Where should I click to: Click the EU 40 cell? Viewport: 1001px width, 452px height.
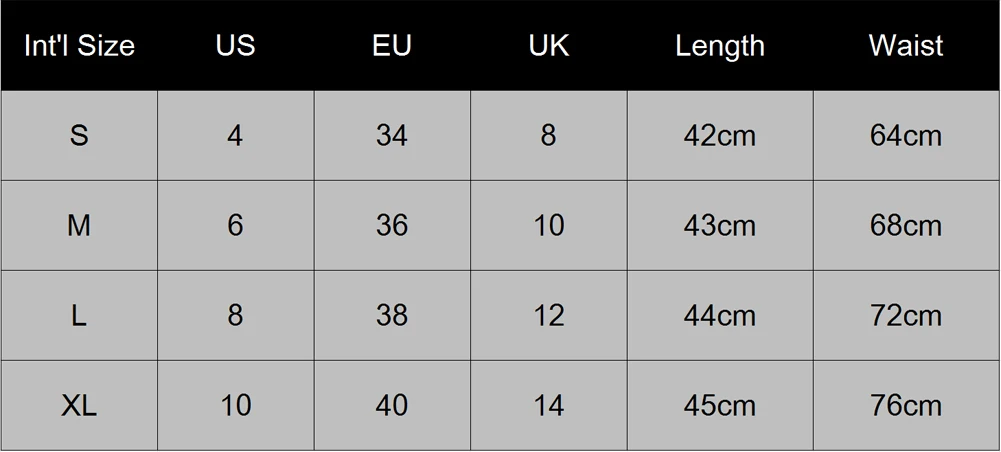(392, 405)
